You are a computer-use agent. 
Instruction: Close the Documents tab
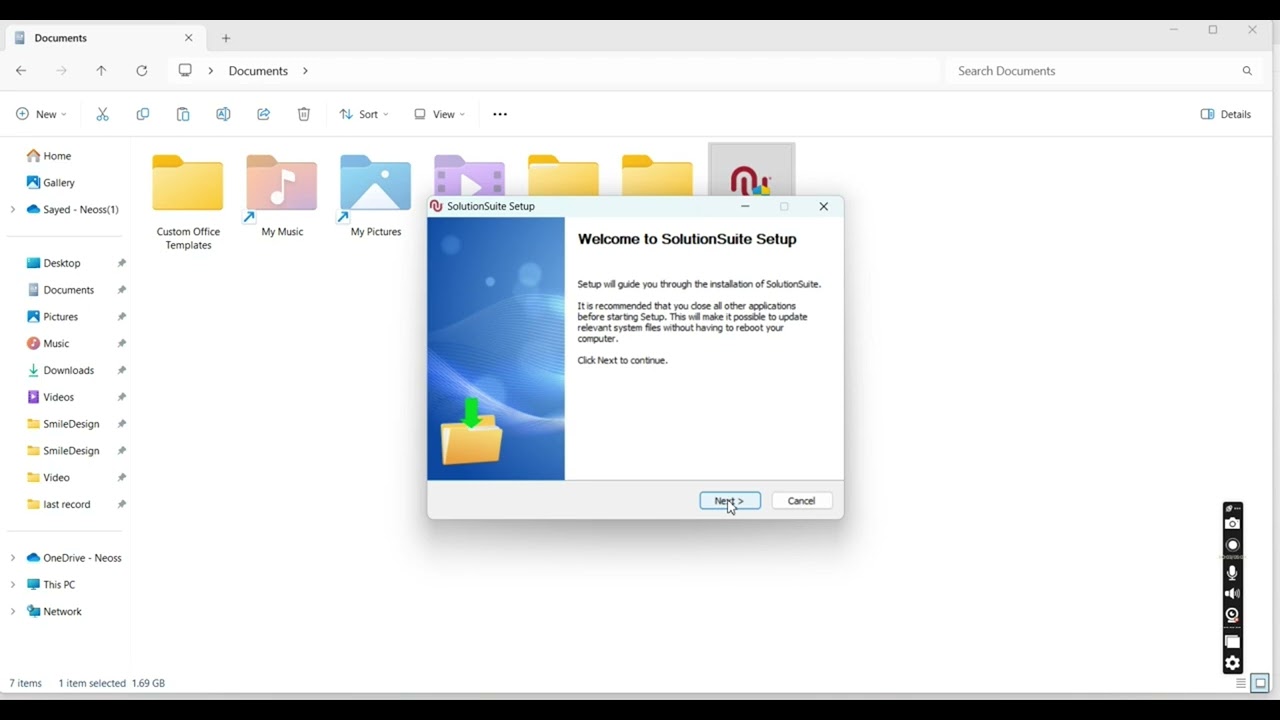[x=189, y=38]
